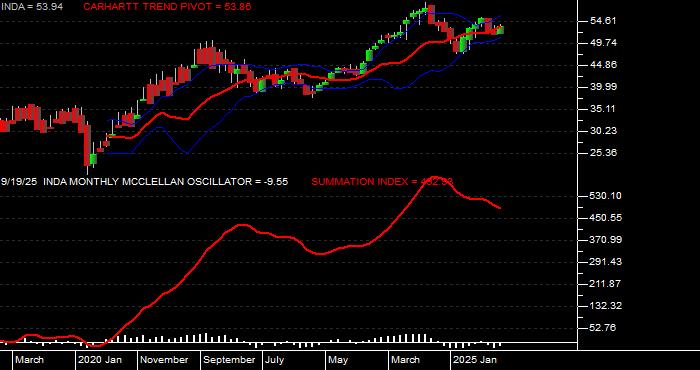Click the 132.32 summation axis value
700x370 pixels.
(x=606, y=306)
